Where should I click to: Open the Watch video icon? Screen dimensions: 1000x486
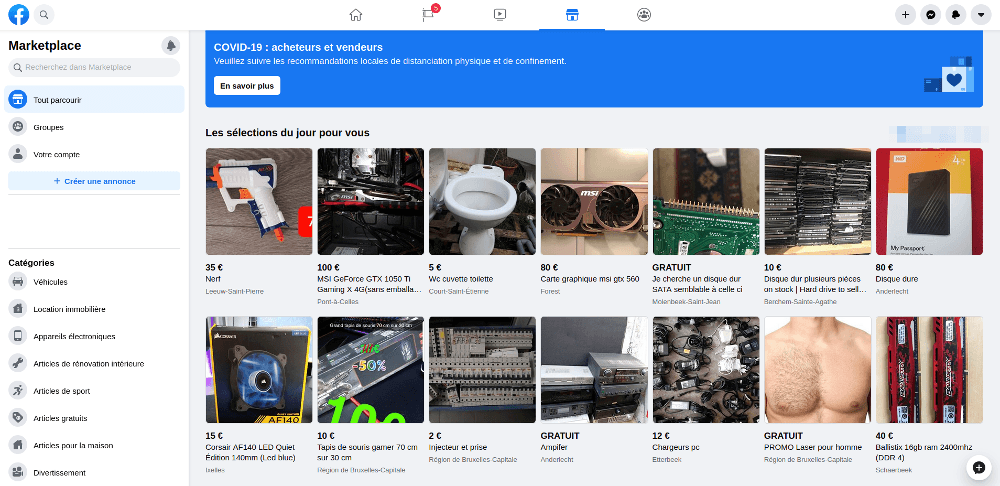coord(500,15)
